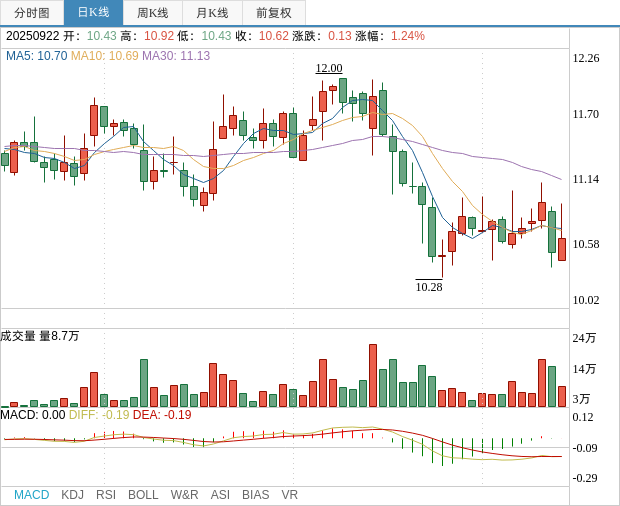Show the BIAS indicator

tap(255, 495)
